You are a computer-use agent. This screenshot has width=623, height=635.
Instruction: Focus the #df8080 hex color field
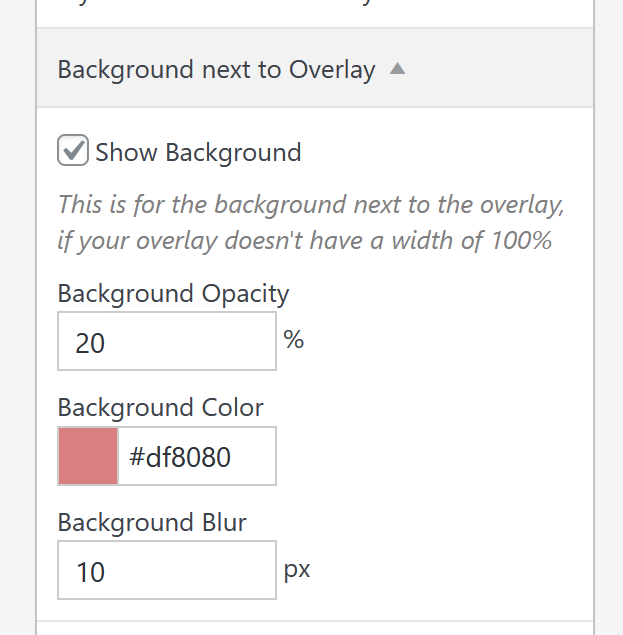coord(196,457)
